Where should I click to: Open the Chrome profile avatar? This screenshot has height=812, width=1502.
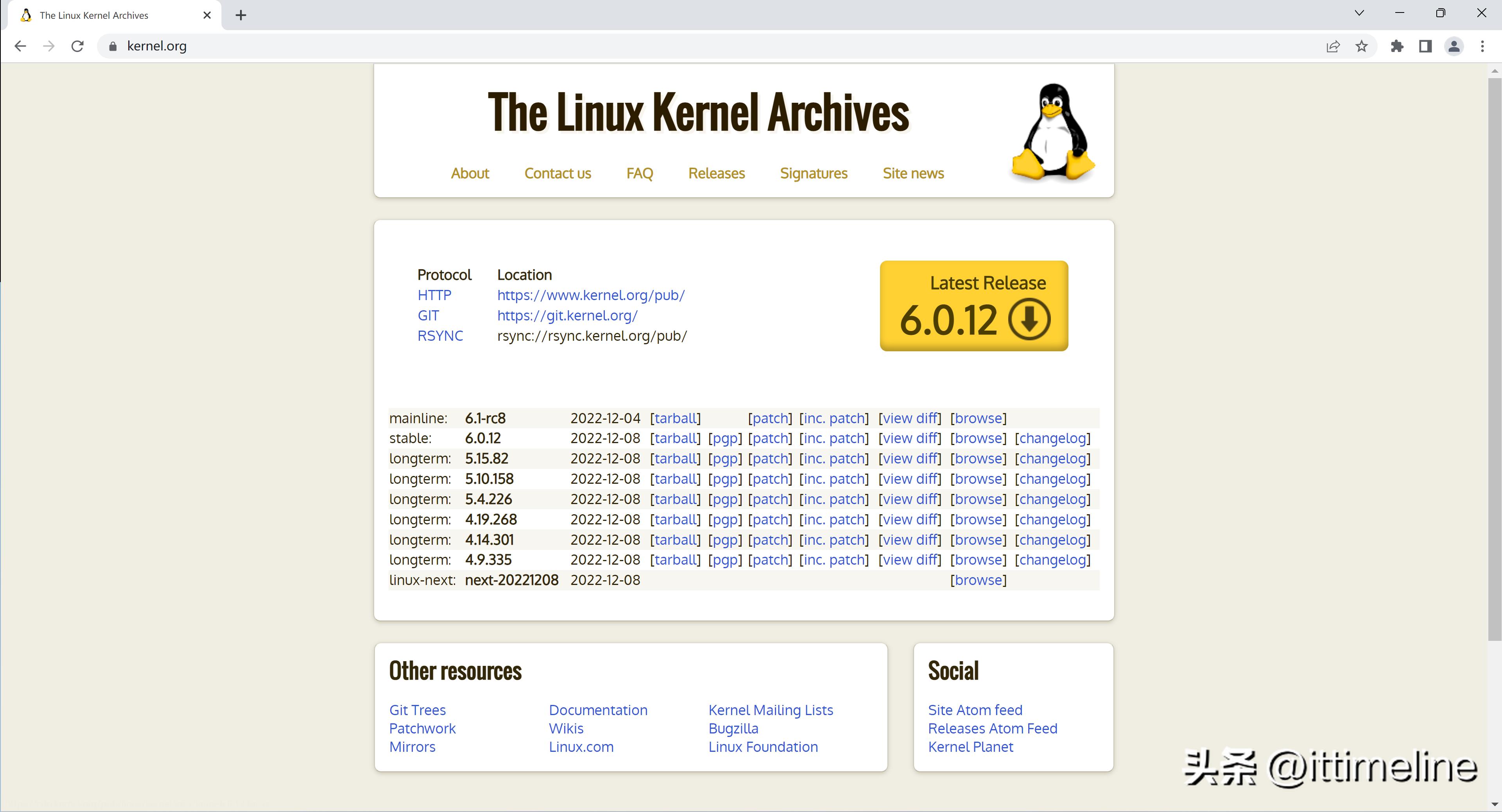[1454, 46]
